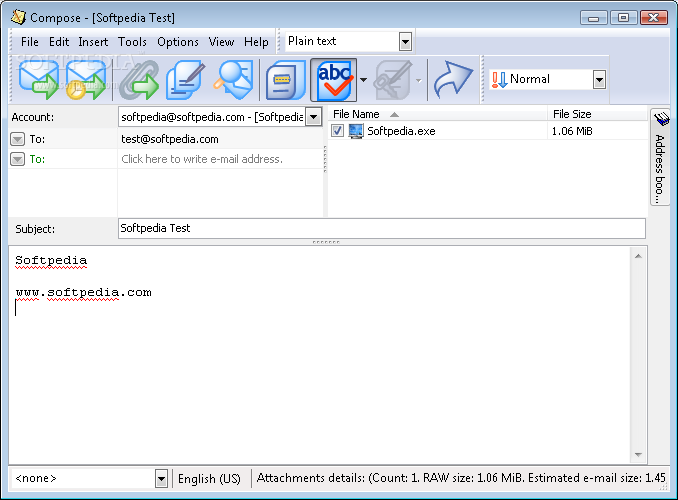Click the English (US) language indicator
Screen dimensions: 678x500
209,479
